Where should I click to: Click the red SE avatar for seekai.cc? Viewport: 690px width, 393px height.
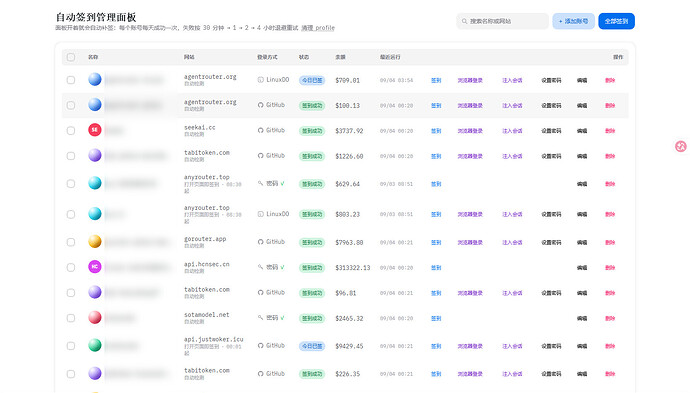coord(95,130)
